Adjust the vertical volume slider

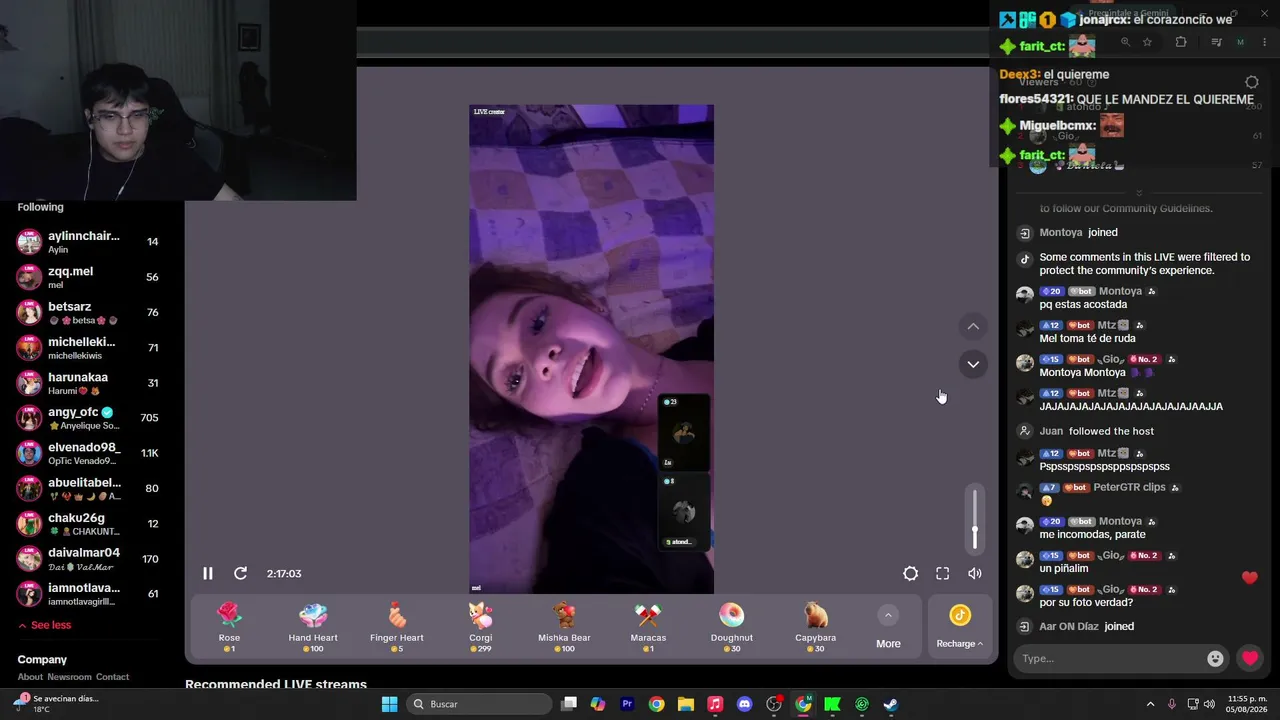pos(974,519)
